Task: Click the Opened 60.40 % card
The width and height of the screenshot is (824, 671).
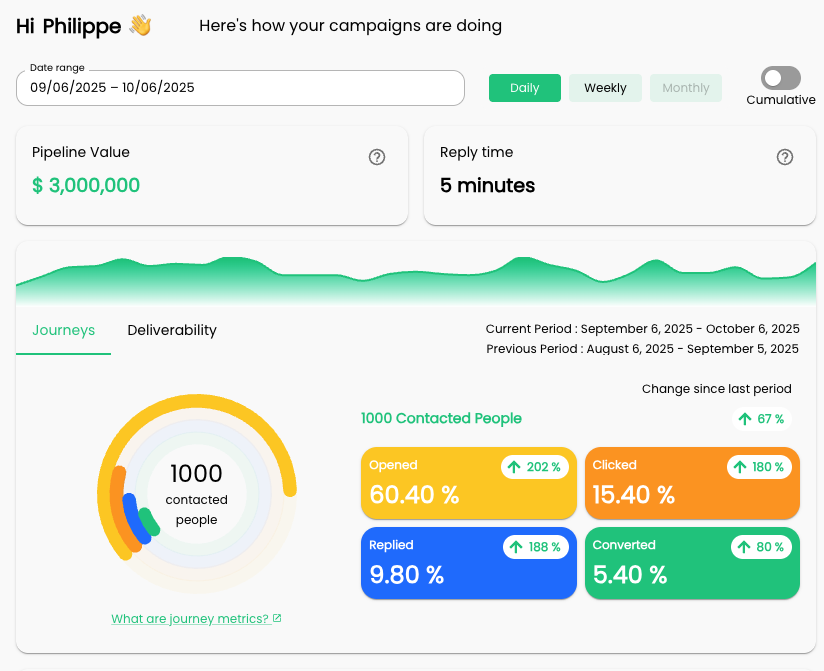Action: click(x=469, y=483)
